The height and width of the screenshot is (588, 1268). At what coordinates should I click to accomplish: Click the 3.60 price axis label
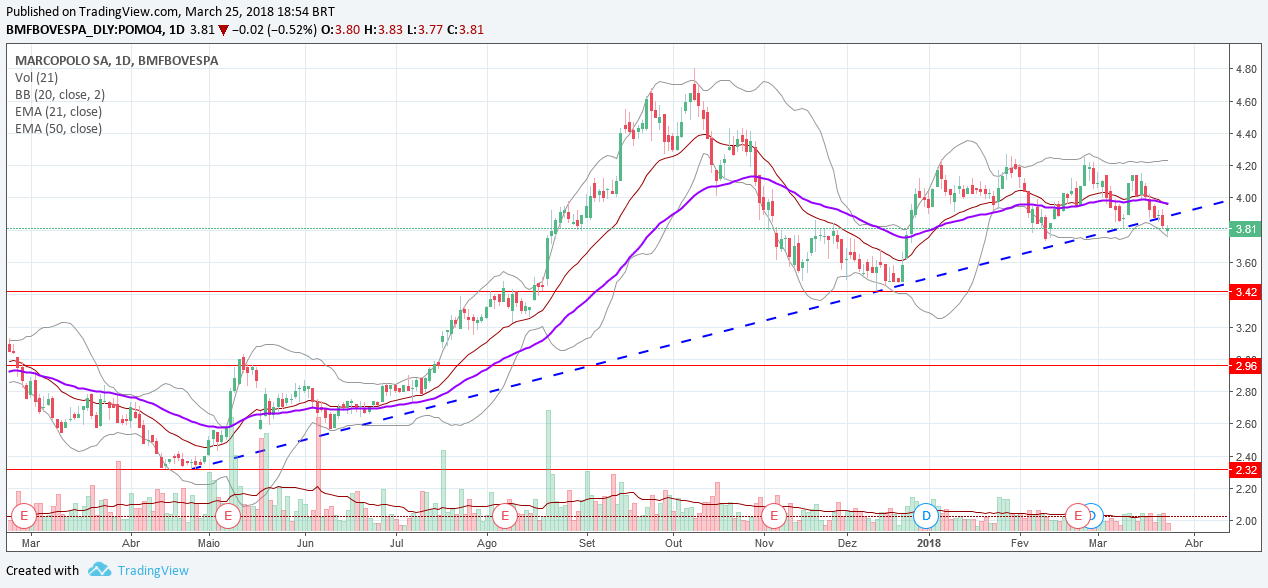pyautogui.click(x=1245, y=263)
